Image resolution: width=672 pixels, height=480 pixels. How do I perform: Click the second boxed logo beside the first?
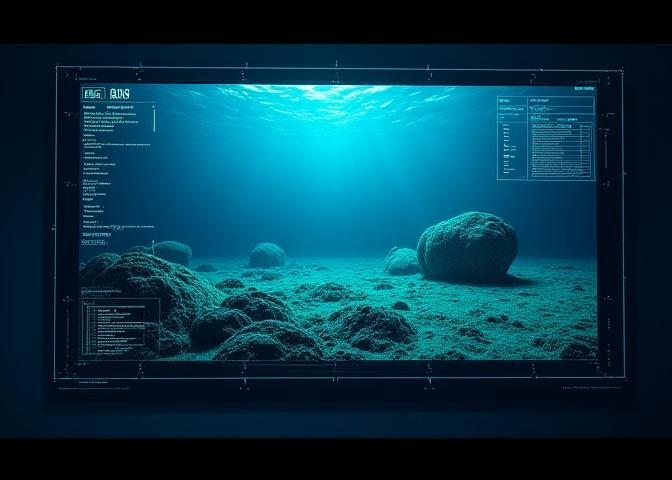[120, 94]
